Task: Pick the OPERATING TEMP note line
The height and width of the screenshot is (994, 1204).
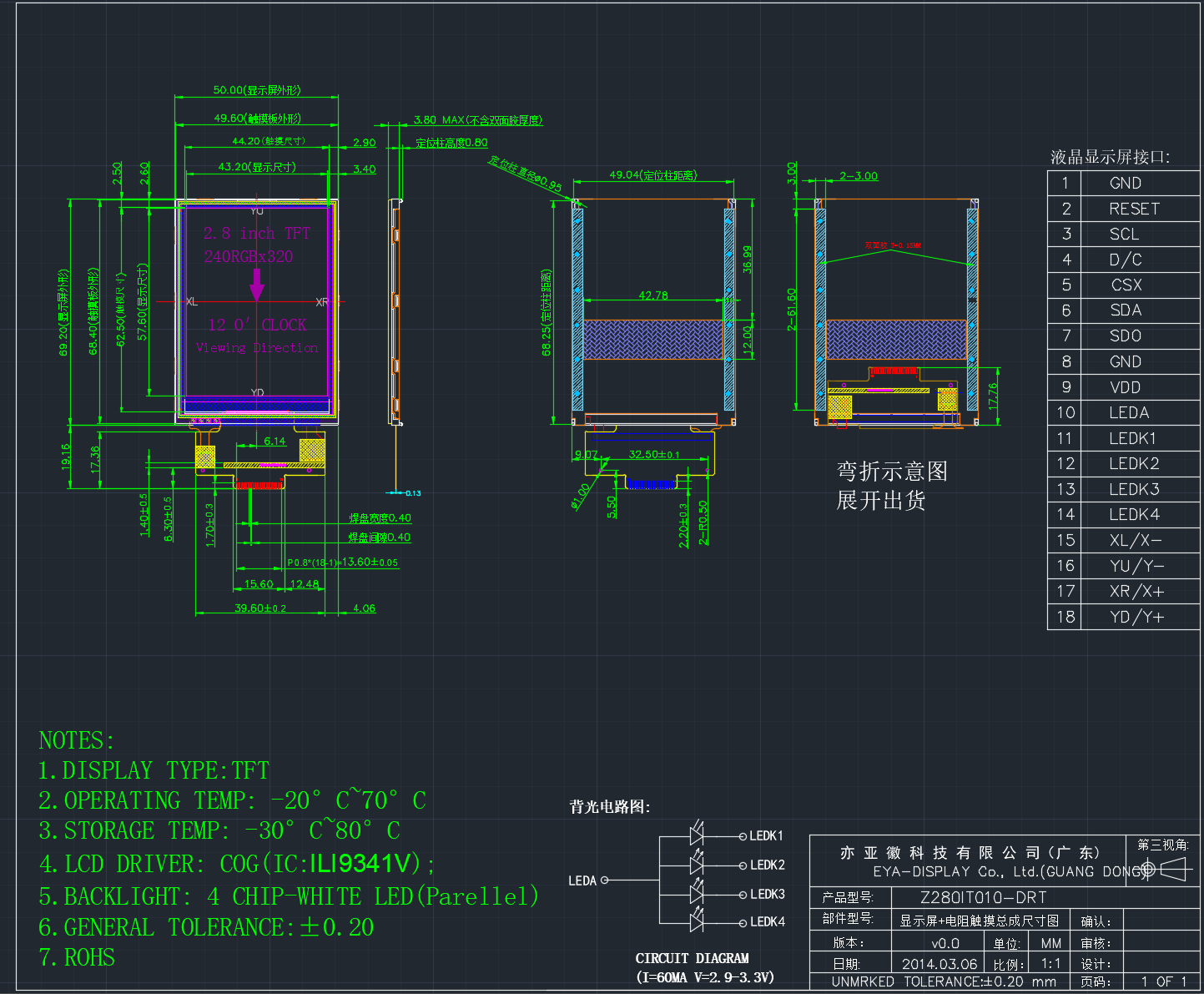Action: pyautogui.click(x=232, y=800)
